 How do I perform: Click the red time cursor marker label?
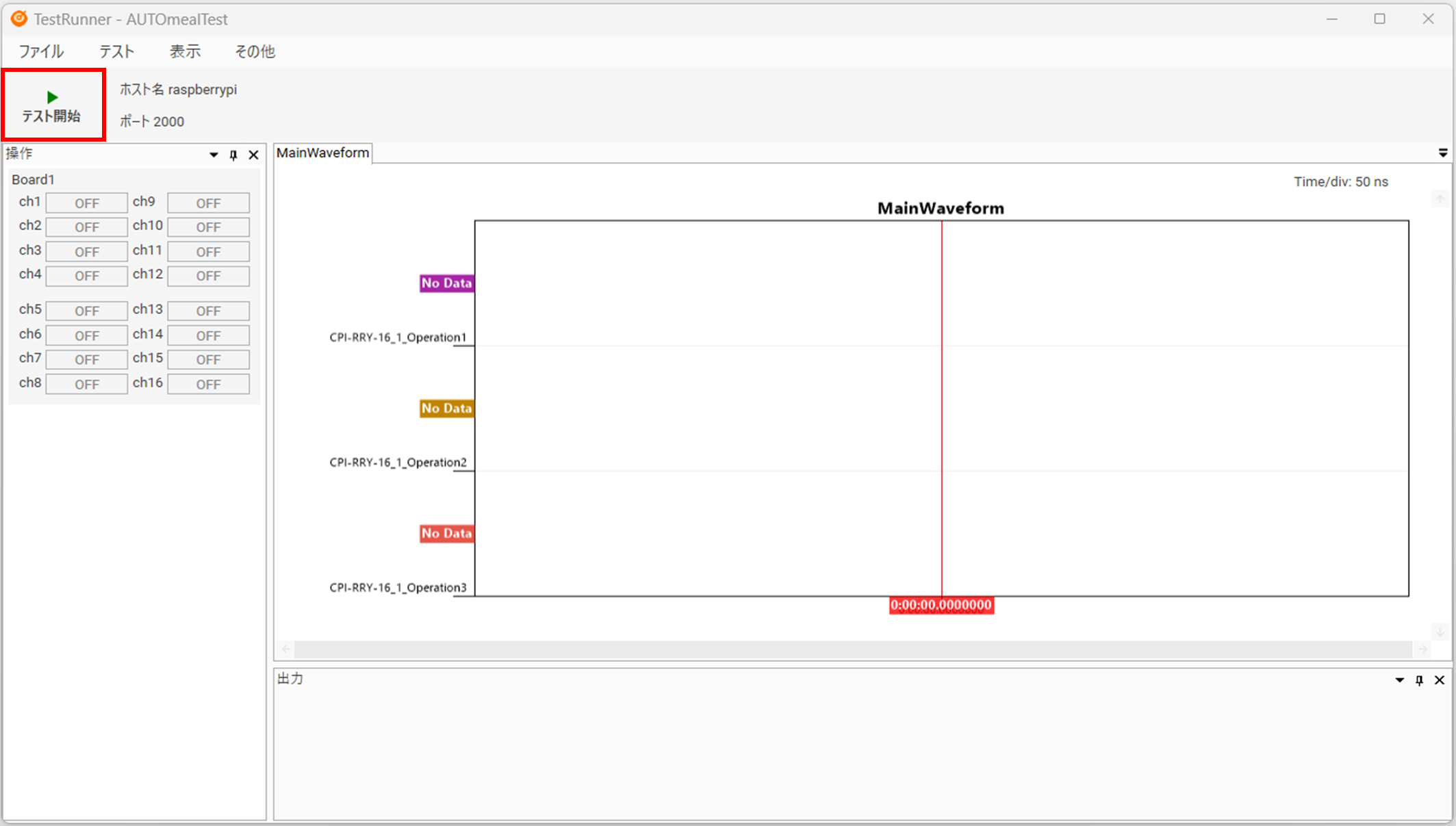[x=941, y=606]
